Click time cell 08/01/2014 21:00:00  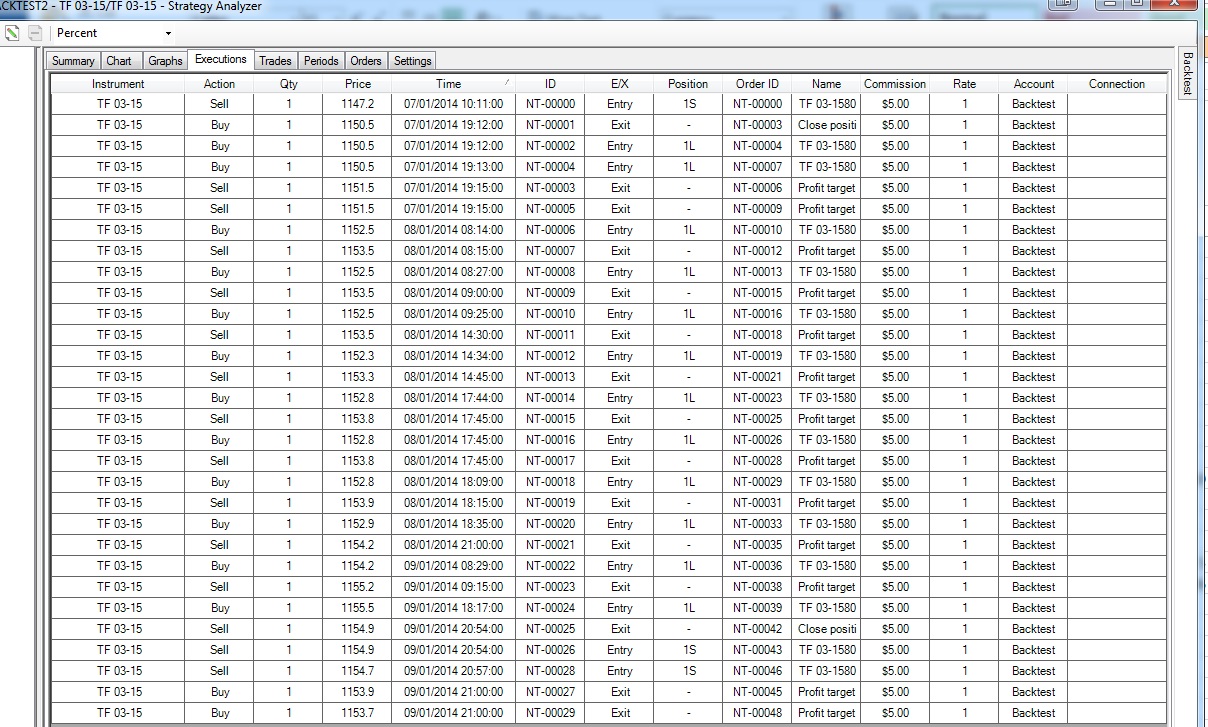tap(454, 545)
